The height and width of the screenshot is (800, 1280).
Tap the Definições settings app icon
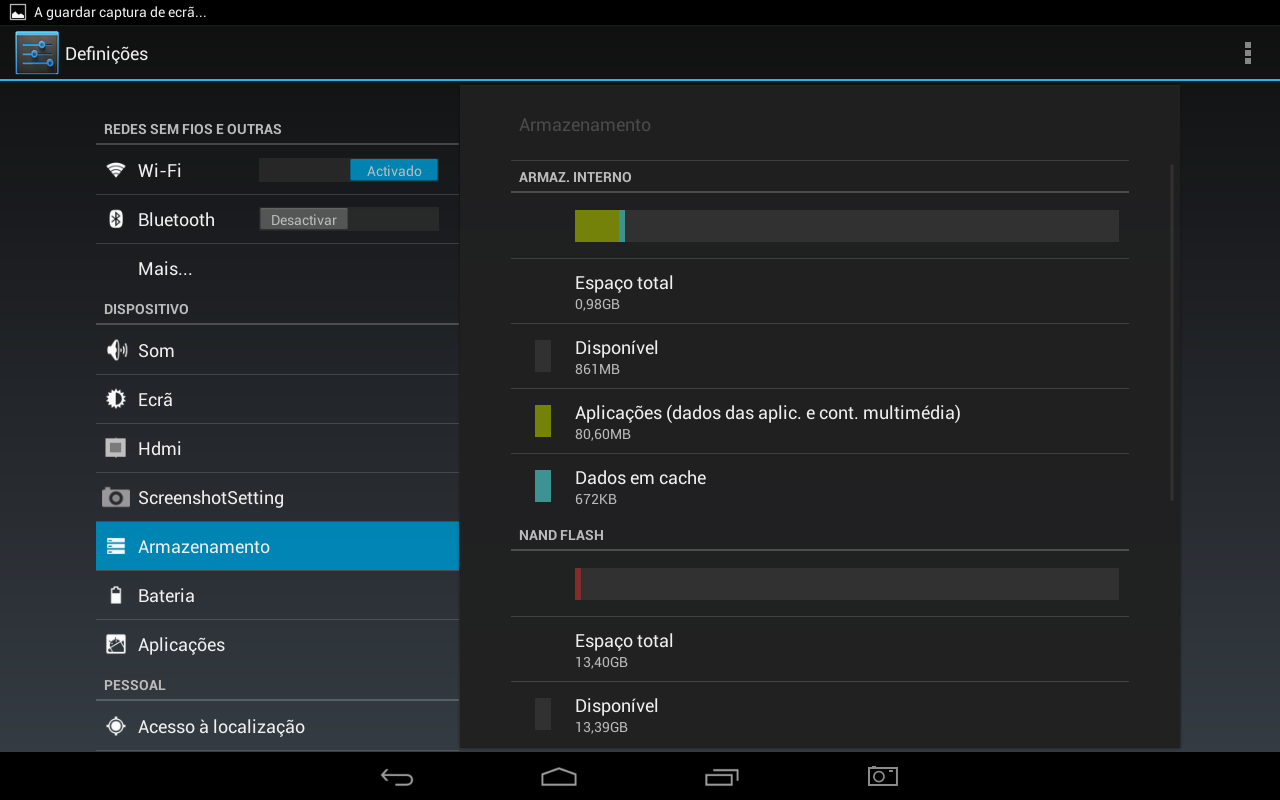(x=37, y=53)
